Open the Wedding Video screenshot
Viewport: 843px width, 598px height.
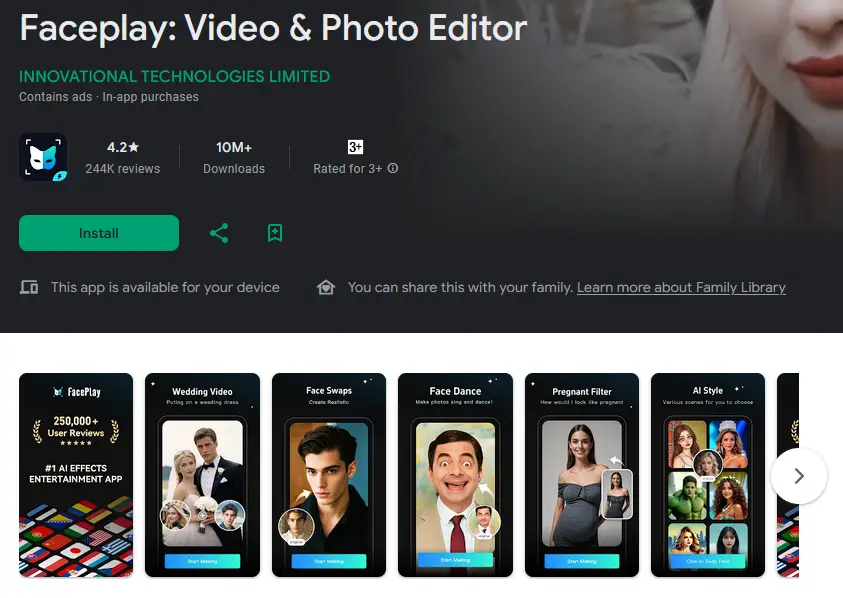(x=202, y=475)
